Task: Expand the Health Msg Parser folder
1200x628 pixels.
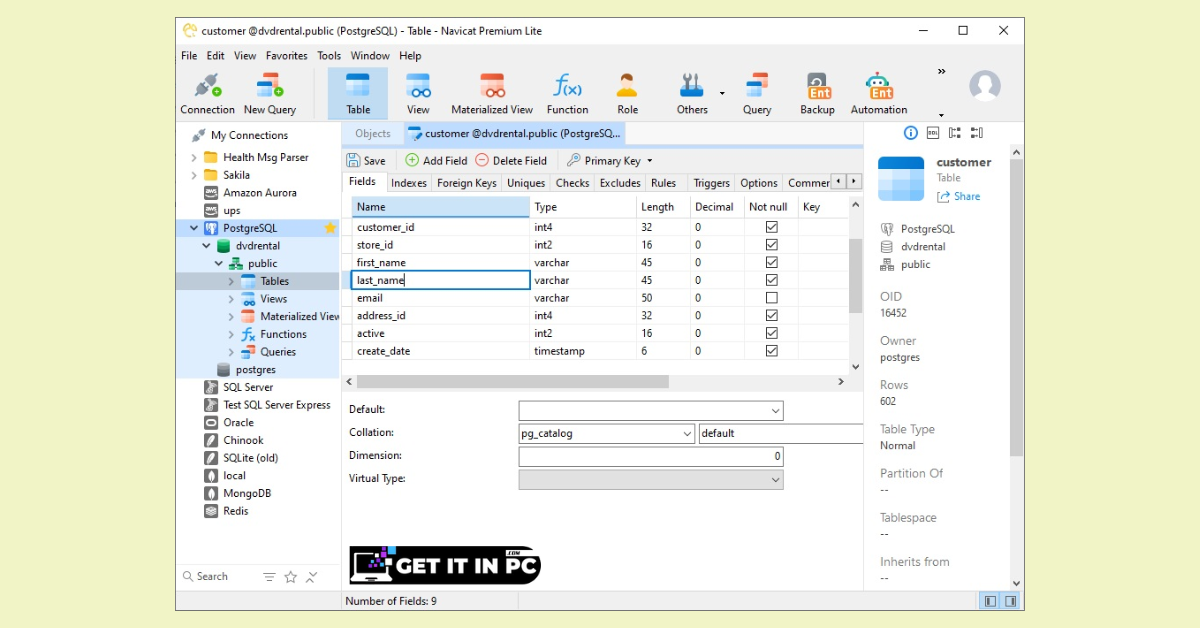Action: click(x=194, y=157)
